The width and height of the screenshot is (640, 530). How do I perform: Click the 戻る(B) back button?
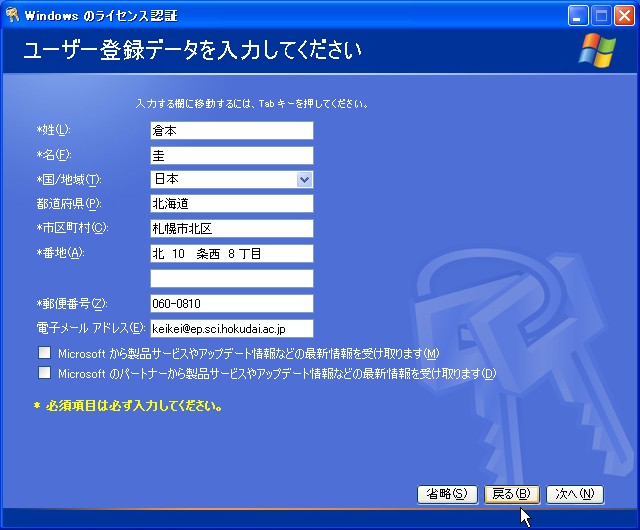[512, 494]
